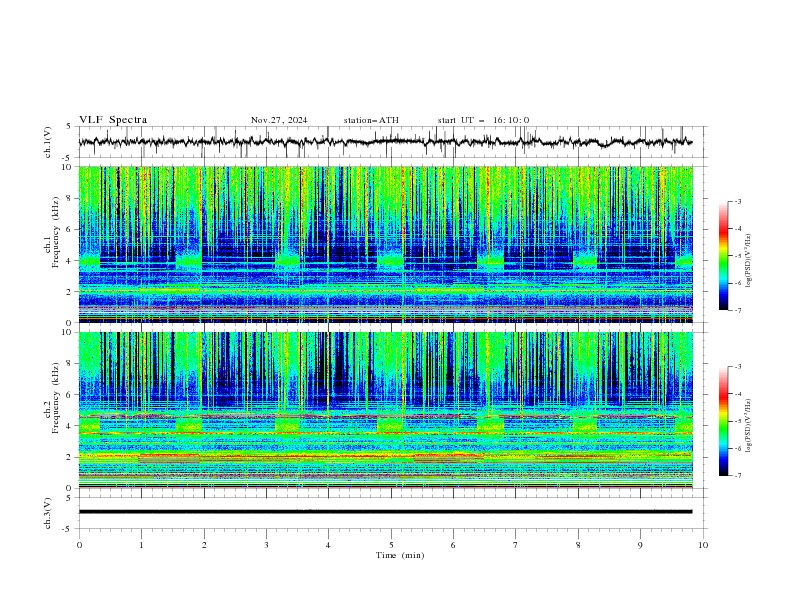Click the ch.2 spectrogram color scale bar

click(723, 421)
